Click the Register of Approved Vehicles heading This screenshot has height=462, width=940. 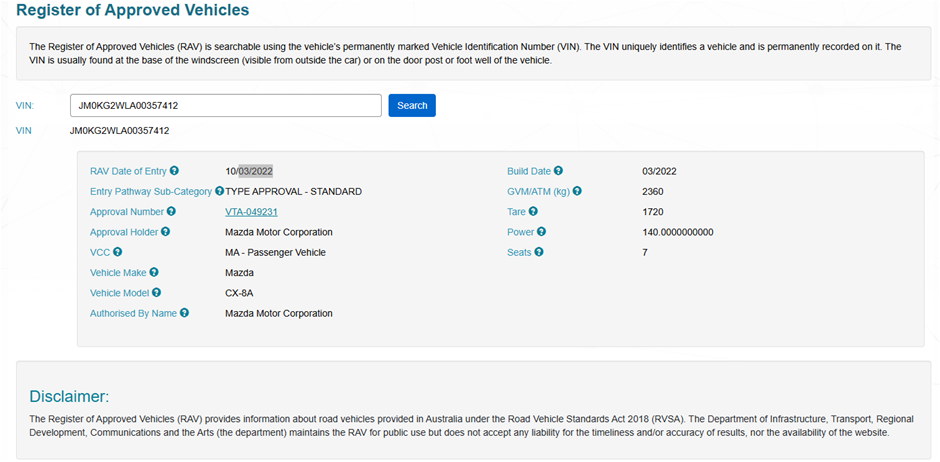(132, 11)
